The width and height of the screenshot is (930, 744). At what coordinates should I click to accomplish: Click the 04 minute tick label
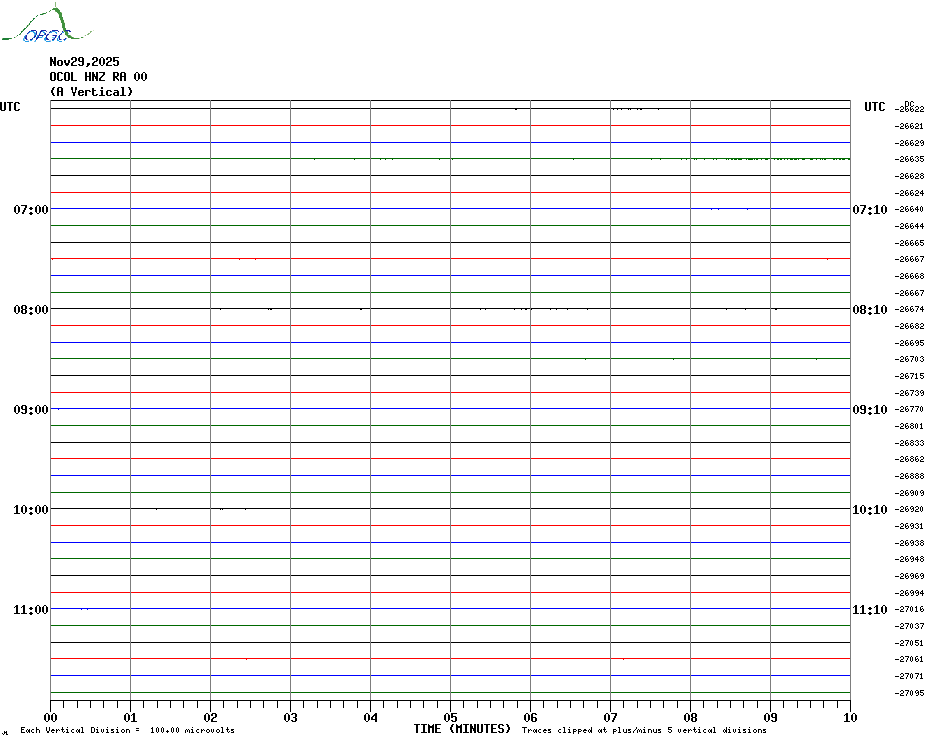point(371,718)
